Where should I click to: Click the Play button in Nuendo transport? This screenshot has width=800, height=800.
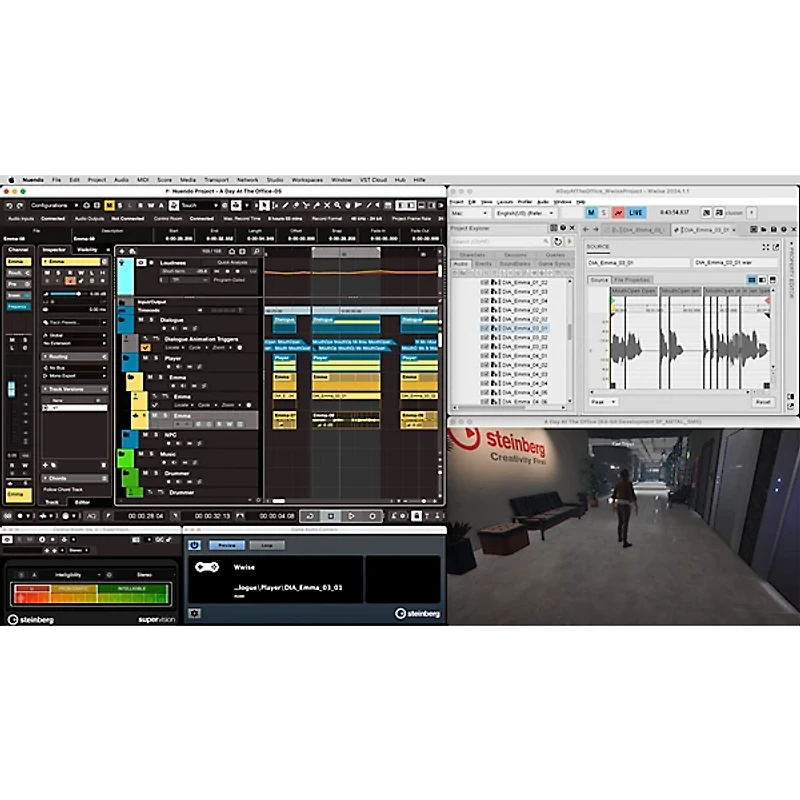[351, 516]
